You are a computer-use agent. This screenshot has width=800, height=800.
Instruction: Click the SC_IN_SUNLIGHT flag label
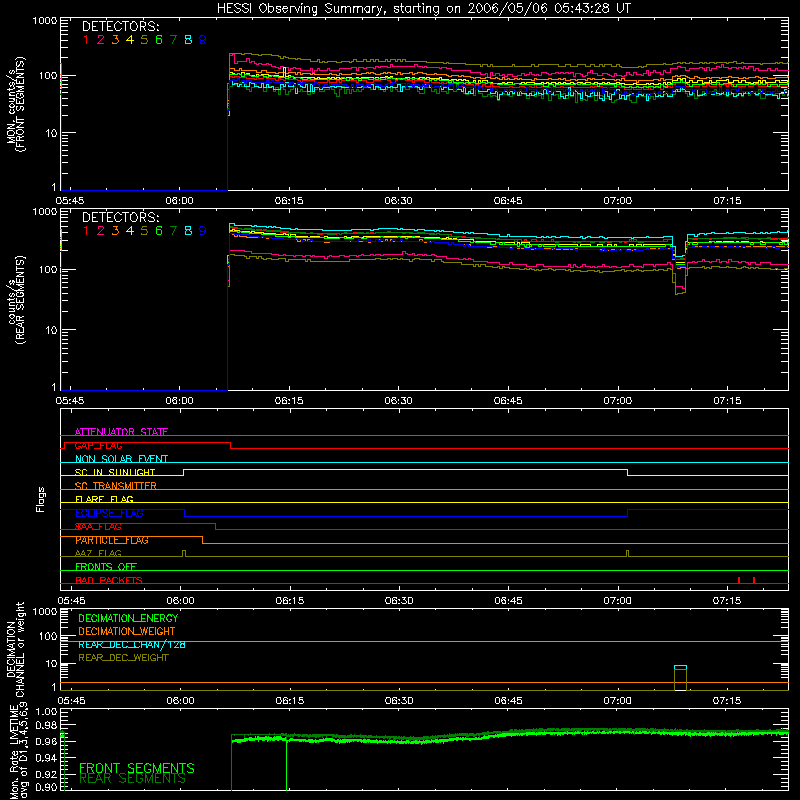(x=115, y=472)
